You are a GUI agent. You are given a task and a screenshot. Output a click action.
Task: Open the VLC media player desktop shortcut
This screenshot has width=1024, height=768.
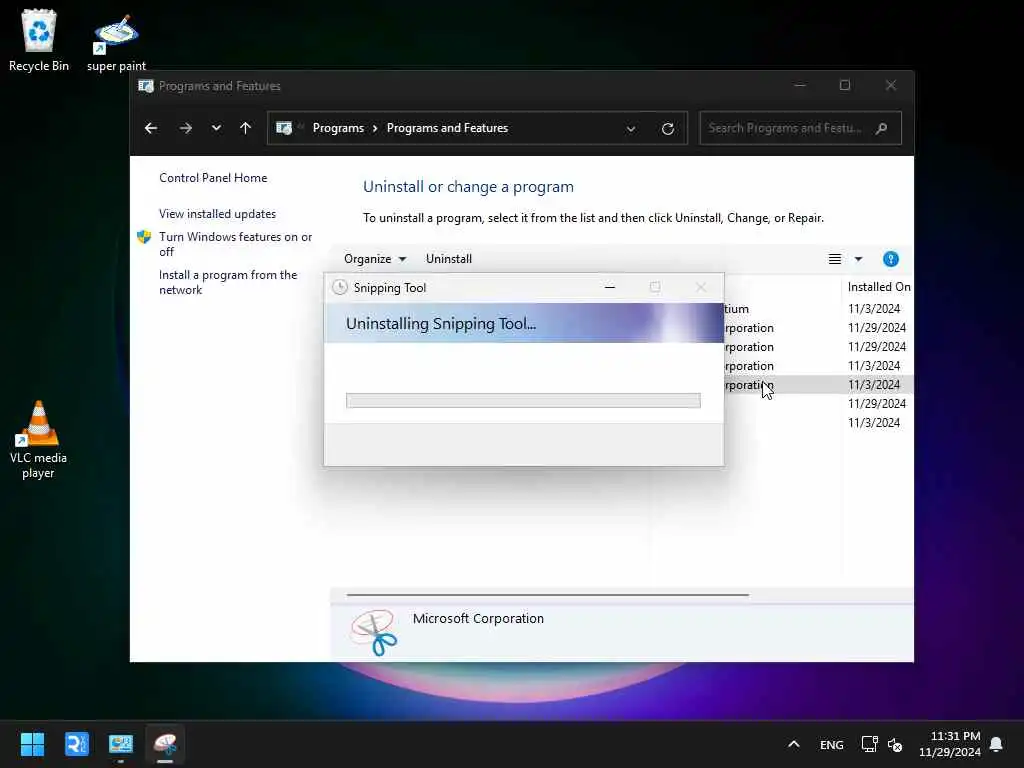tap(39, 439)
